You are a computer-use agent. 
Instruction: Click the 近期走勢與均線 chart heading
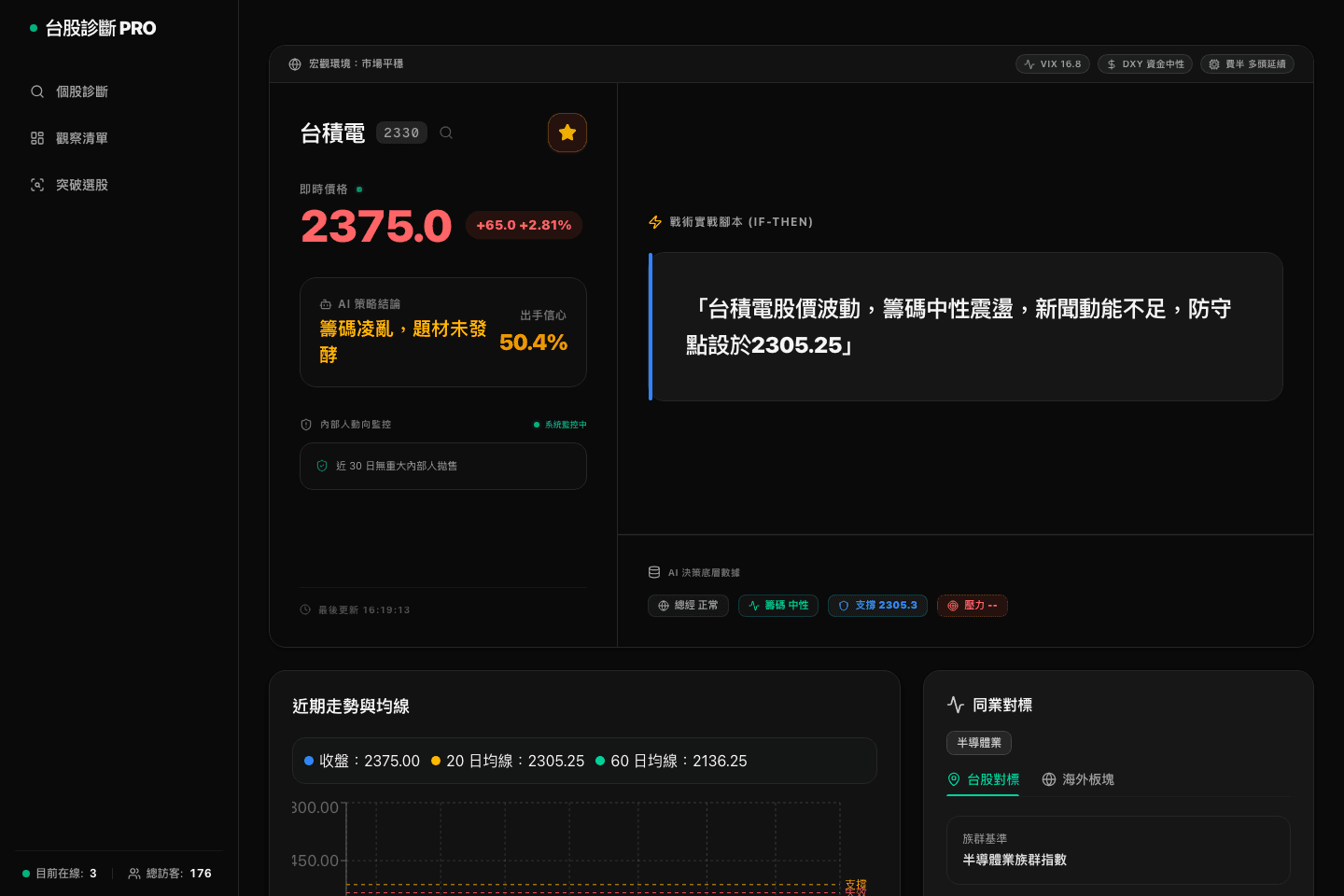[x=351, y=707]
